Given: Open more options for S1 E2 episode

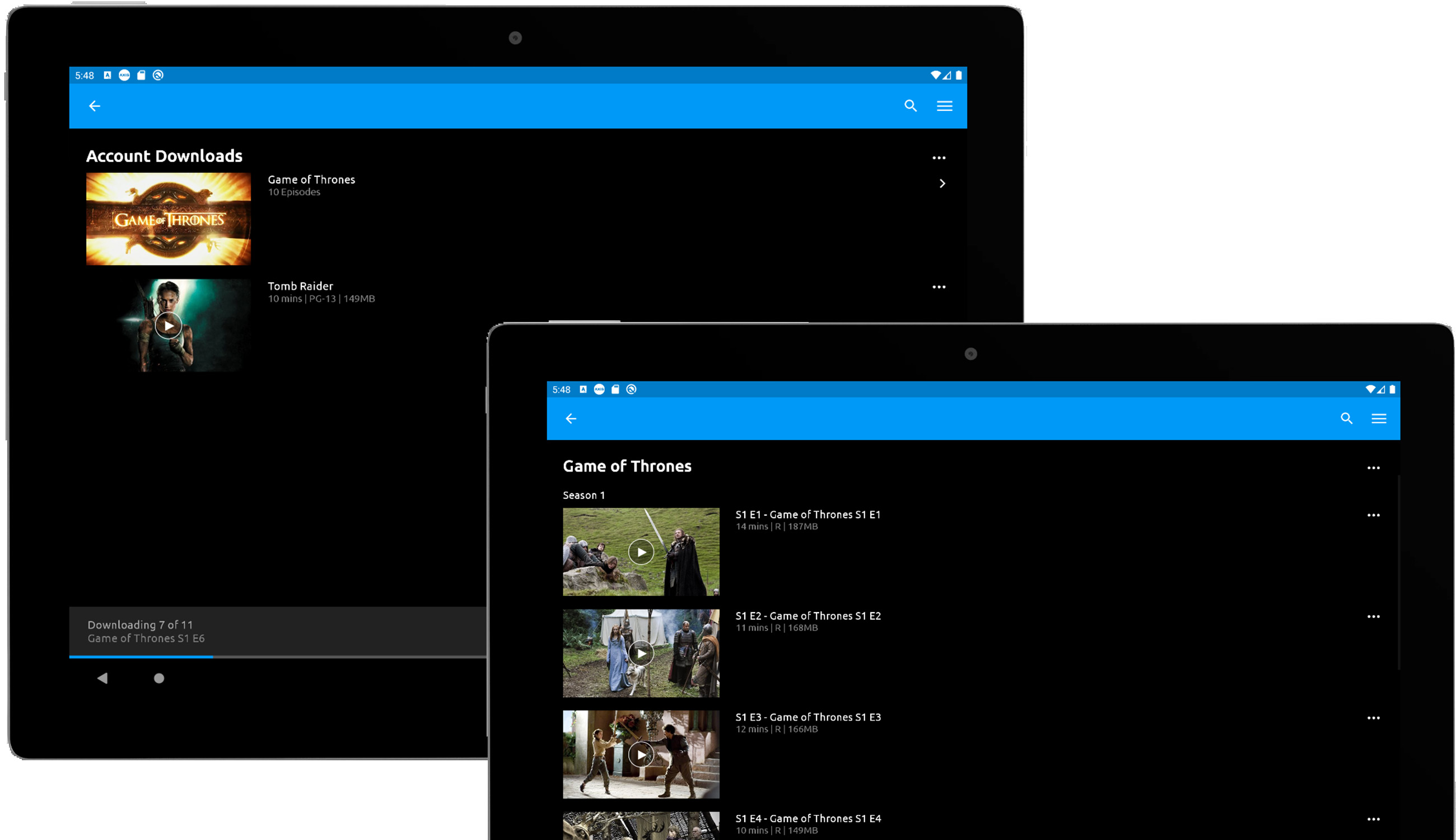Looking at the screenshot, I should [1374, 617].
